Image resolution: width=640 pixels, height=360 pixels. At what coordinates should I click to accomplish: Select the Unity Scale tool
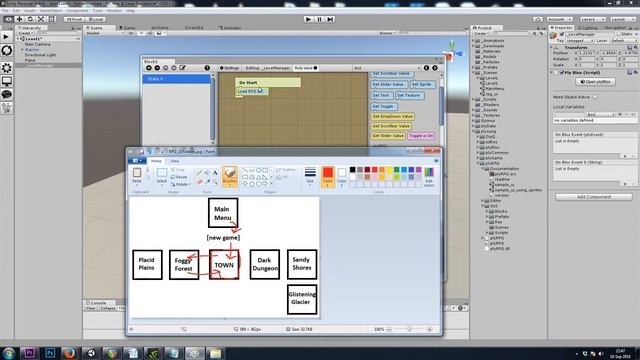coord(41,19)
